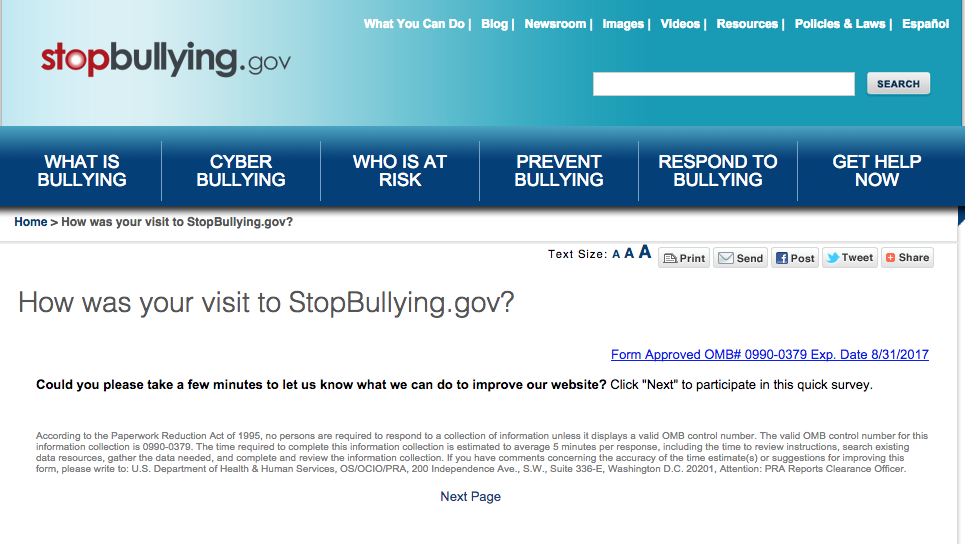Visit the Newsroom link

tap(555, 24)
